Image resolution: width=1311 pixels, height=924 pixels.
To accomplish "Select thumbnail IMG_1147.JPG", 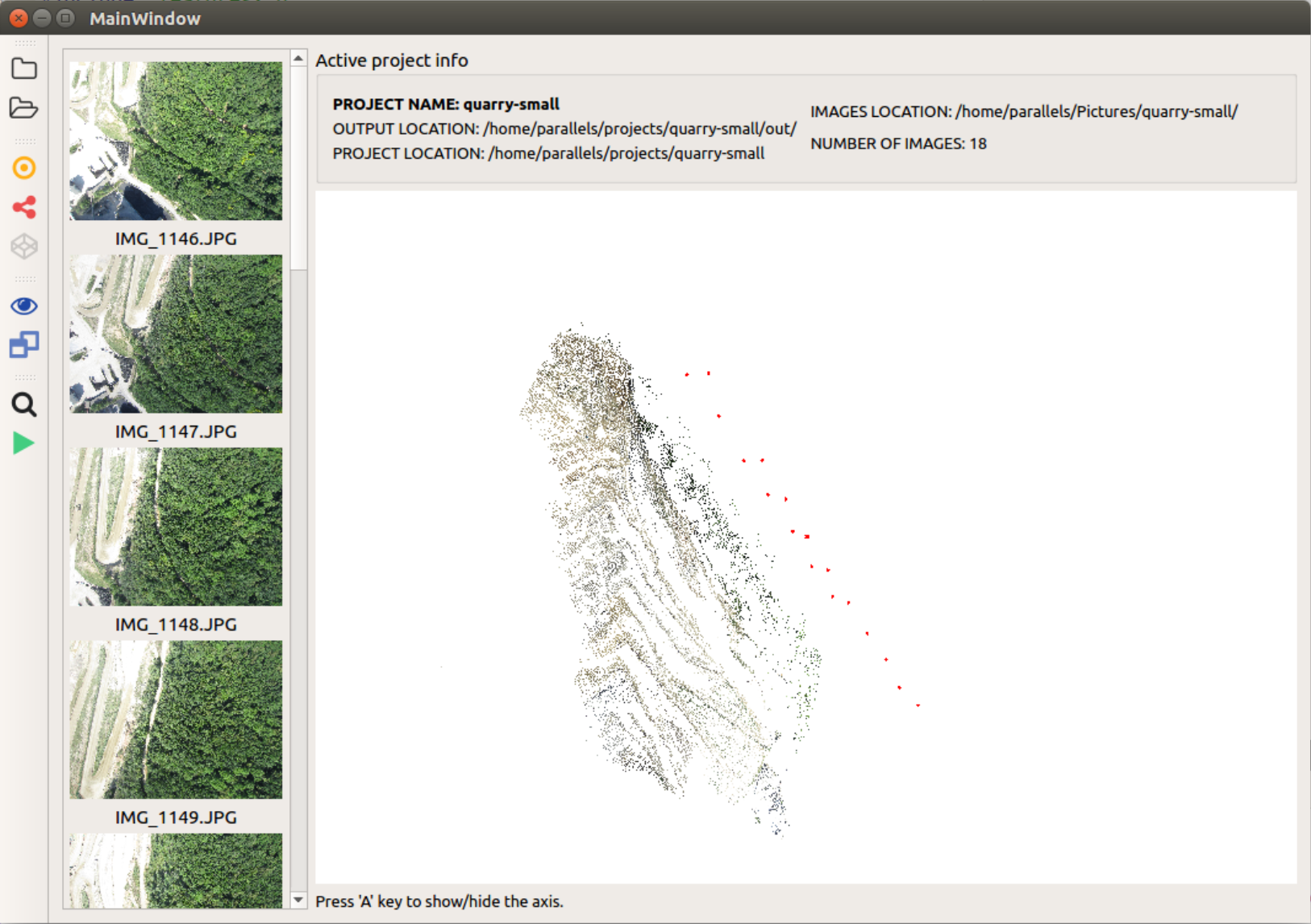I will tap(176, 334).
